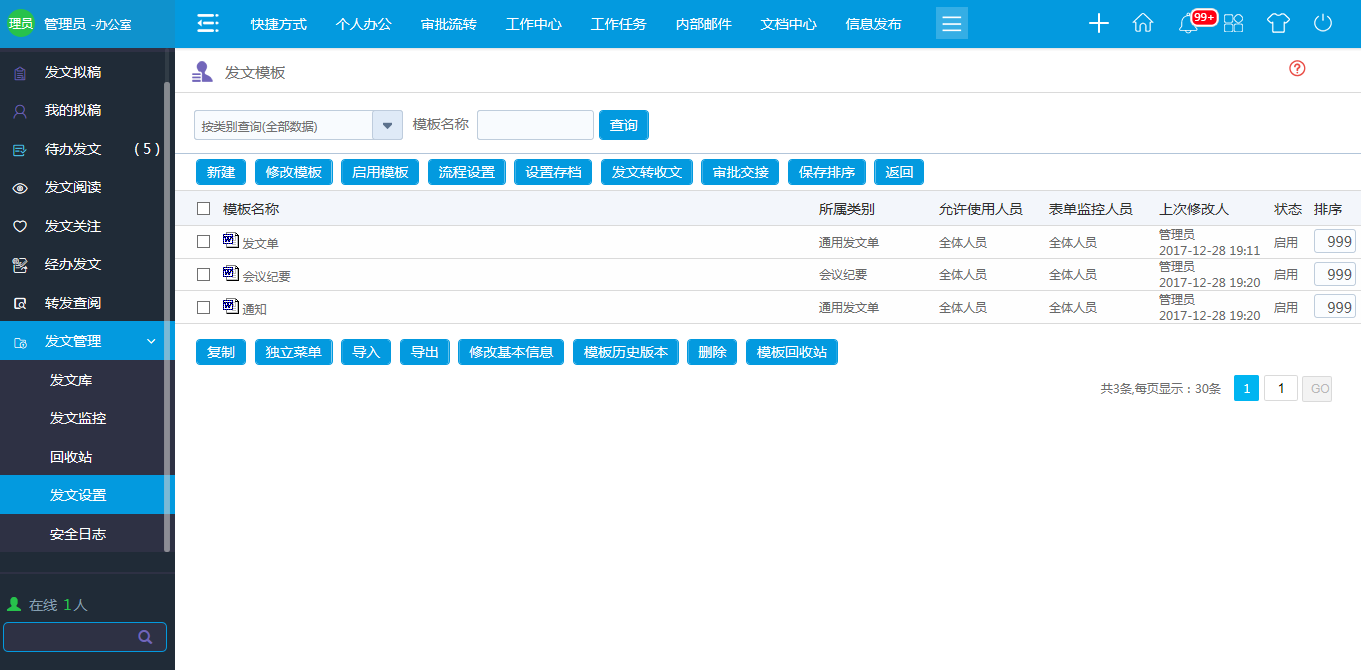Viewport: 1361px width, 670px height.
Task: Click the home icon in the top bar
Action: (1143, 22)
